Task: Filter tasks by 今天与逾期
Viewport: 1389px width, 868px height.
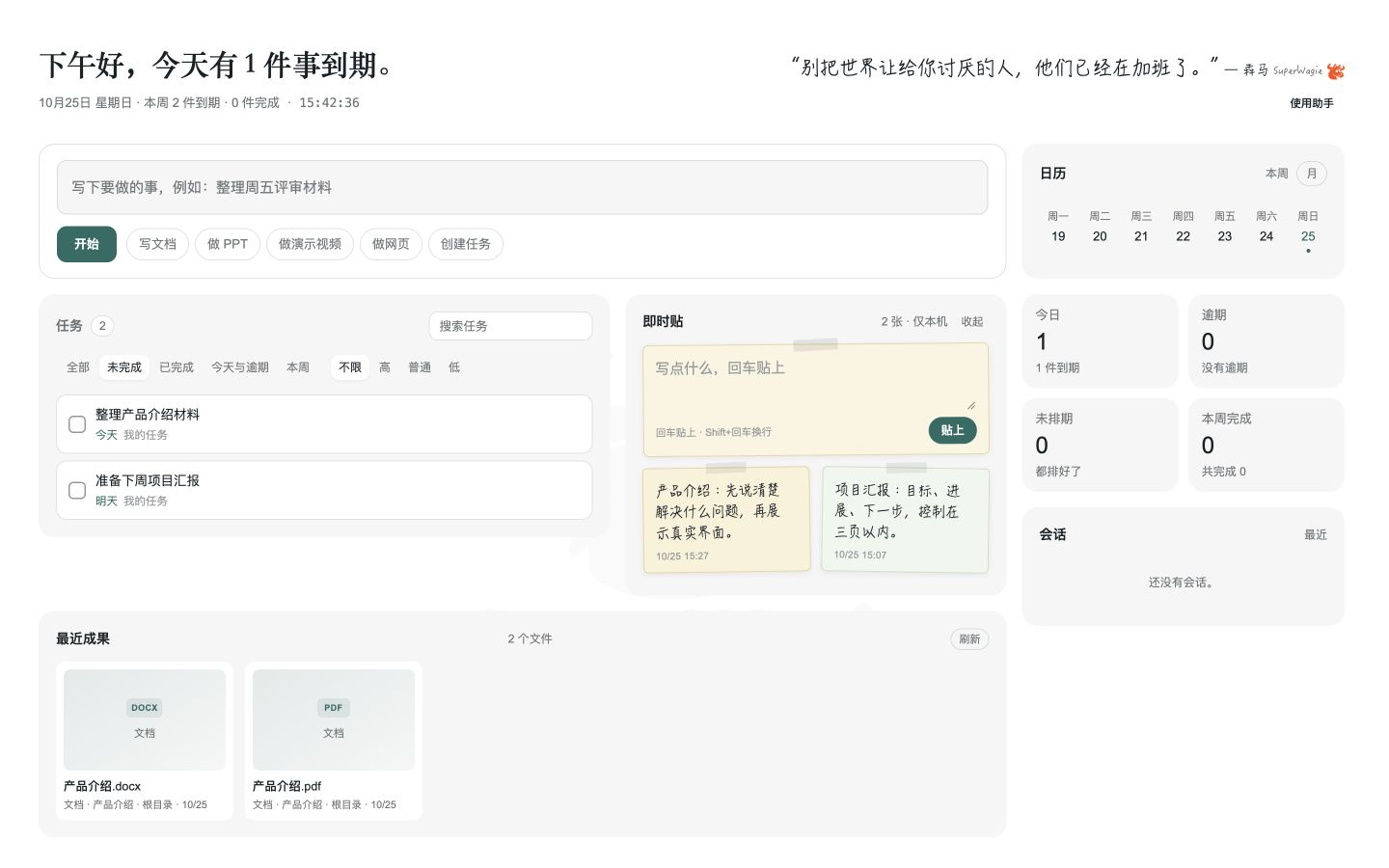Action: point(240,367)
